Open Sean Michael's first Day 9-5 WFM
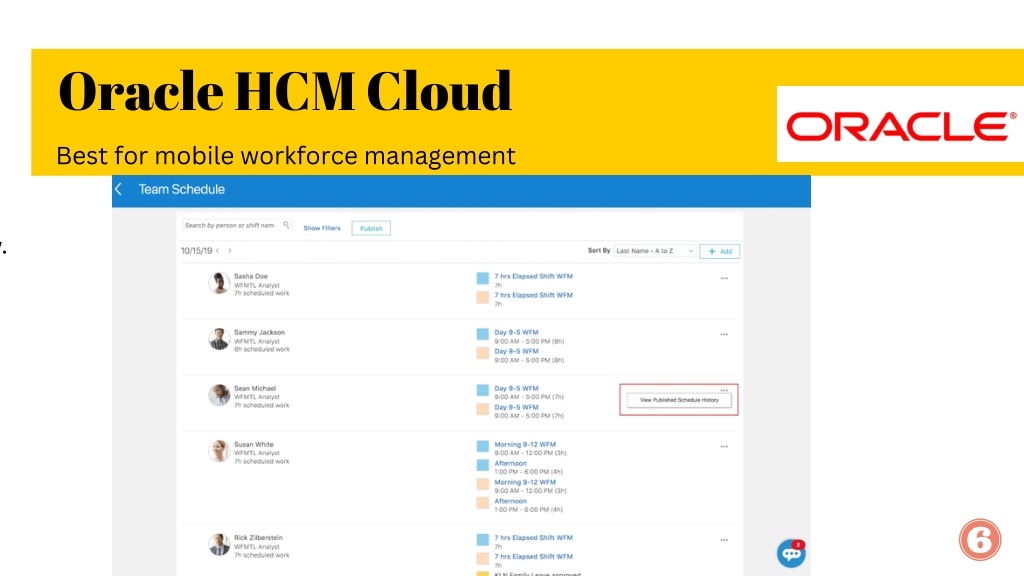1024x576 pixels. [516, 388]
